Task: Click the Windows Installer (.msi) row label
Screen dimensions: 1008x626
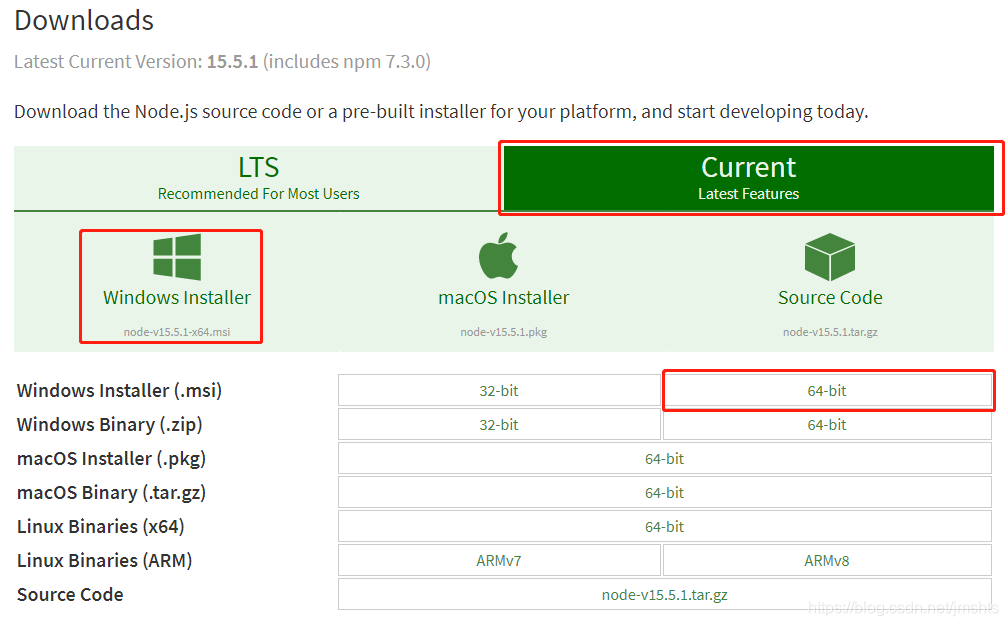Action: (x=120, y=391)
